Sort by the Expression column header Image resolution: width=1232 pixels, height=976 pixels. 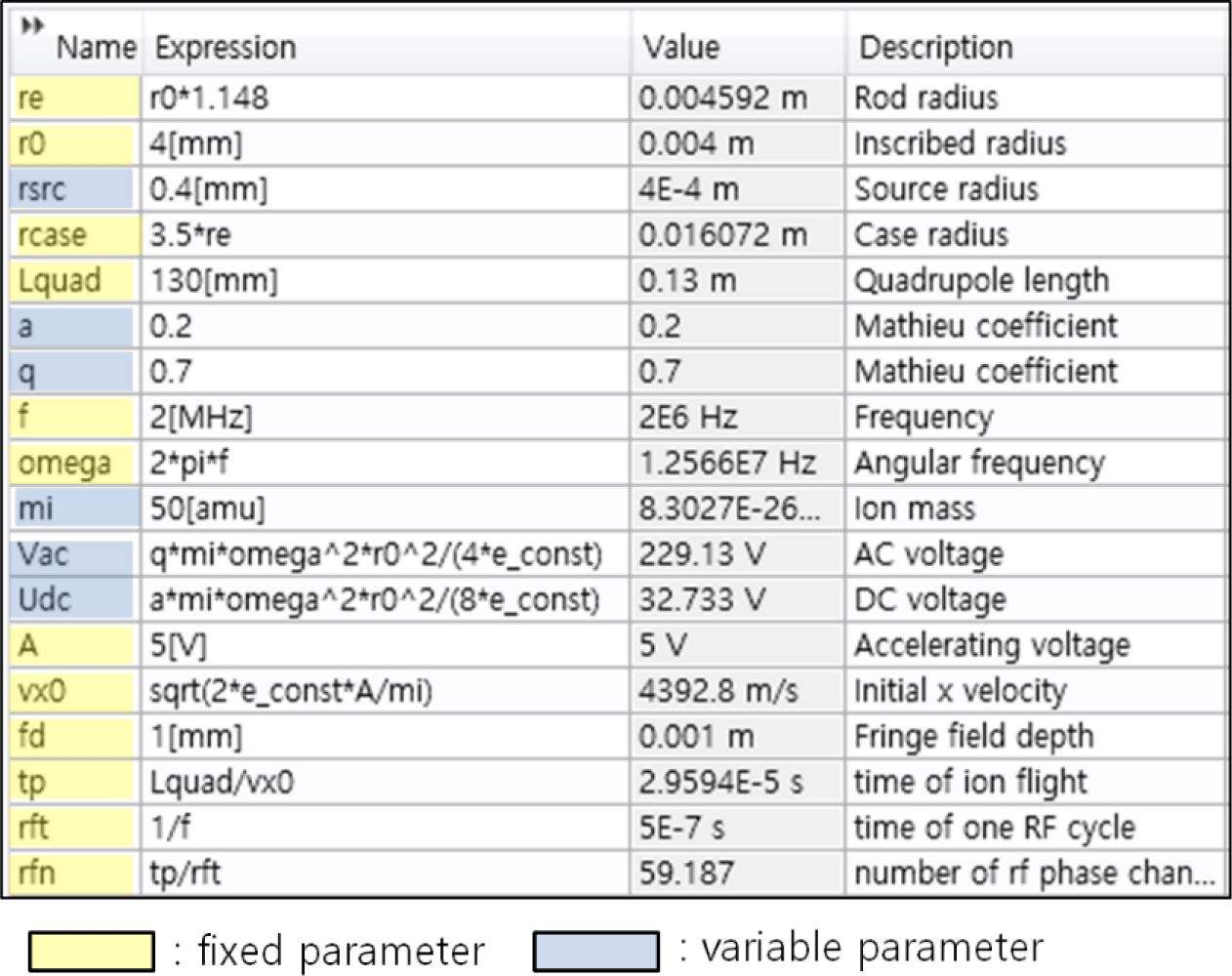226,47
